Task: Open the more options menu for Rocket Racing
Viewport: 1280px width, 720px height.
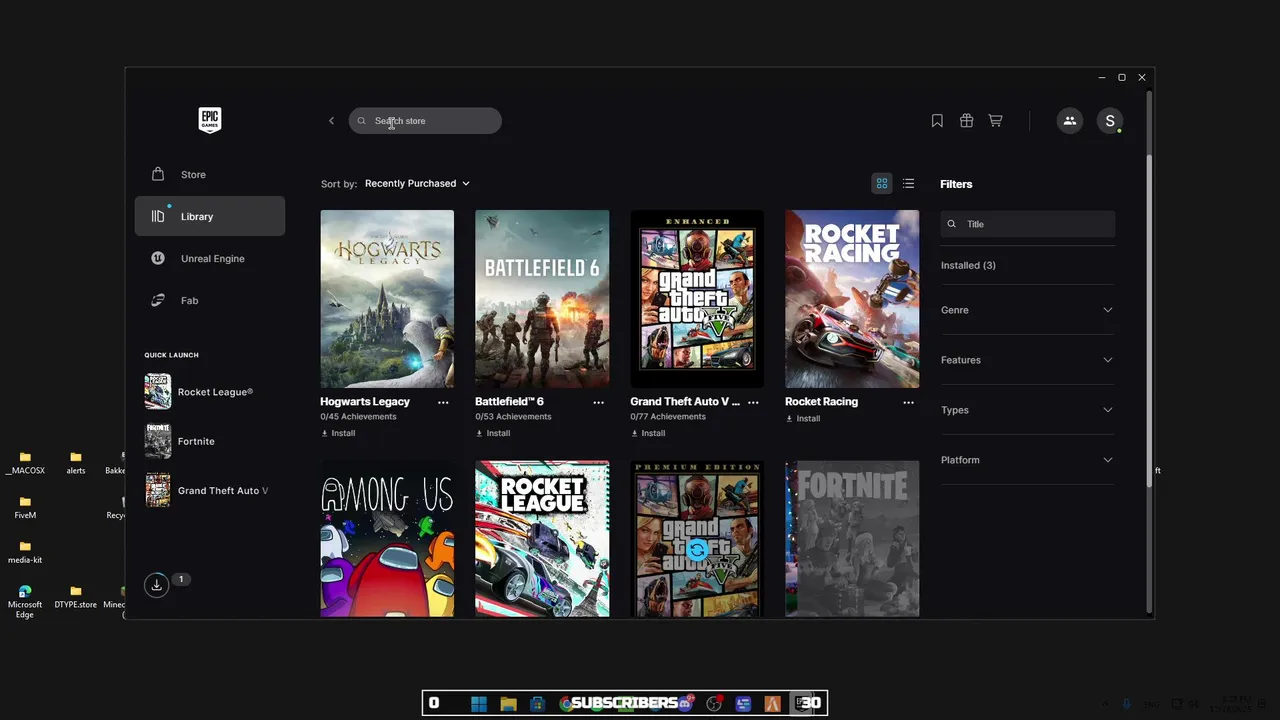Action: 908,402
